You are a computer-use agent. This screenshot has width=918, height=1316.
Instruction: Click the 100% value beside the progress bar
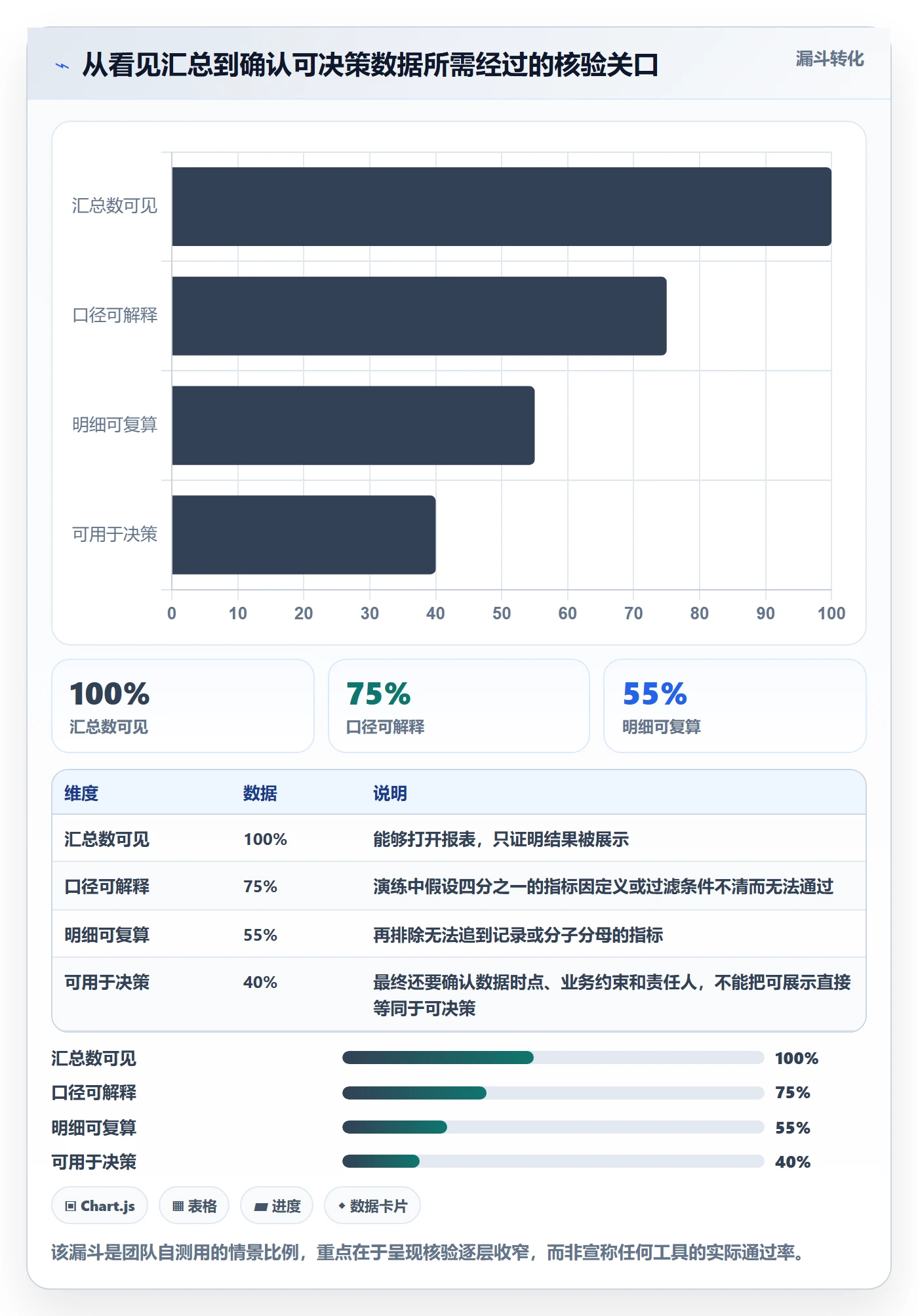797,1058
